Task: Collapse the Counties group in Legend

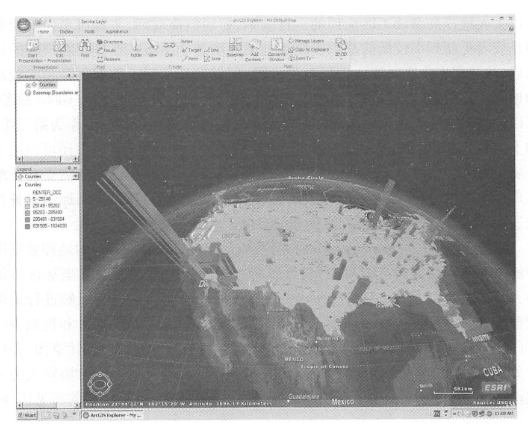Action: 20,185
